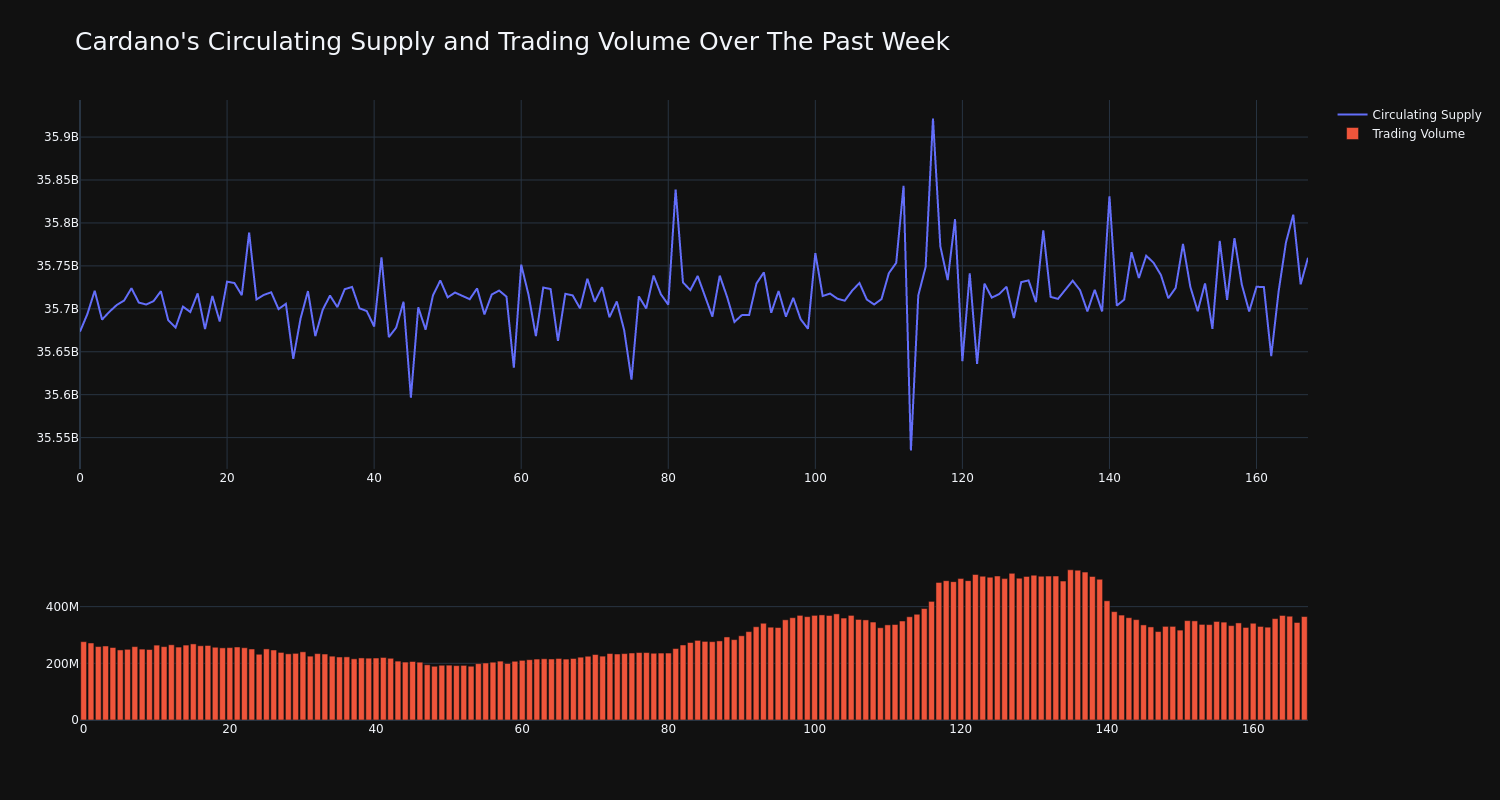The width and height of the screenshot is (1500, 800).
Task: Select the 35.9B y-axis label
Action: [x=61, y=137]
